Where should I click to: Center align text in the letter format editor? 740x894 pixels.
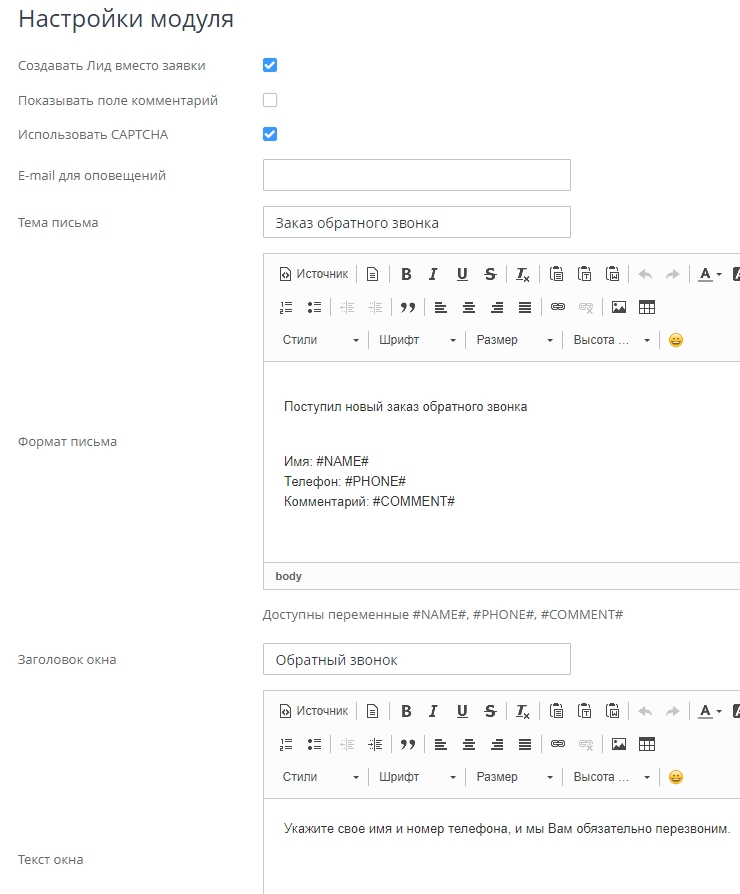coord(468,307)
